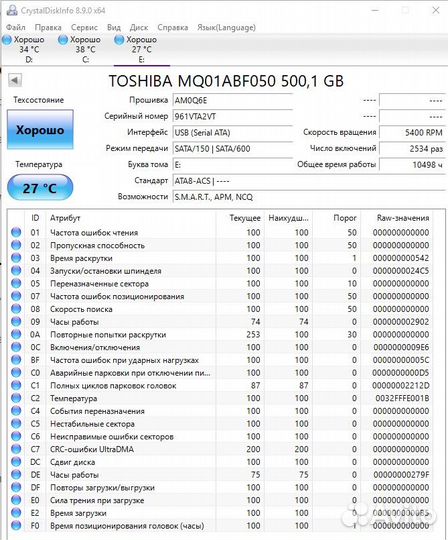Image resolution: width=448 pixels, height=540 pixels.
Task: Click status icon for DC Сдвиг диска
Action: click(16, 462)
